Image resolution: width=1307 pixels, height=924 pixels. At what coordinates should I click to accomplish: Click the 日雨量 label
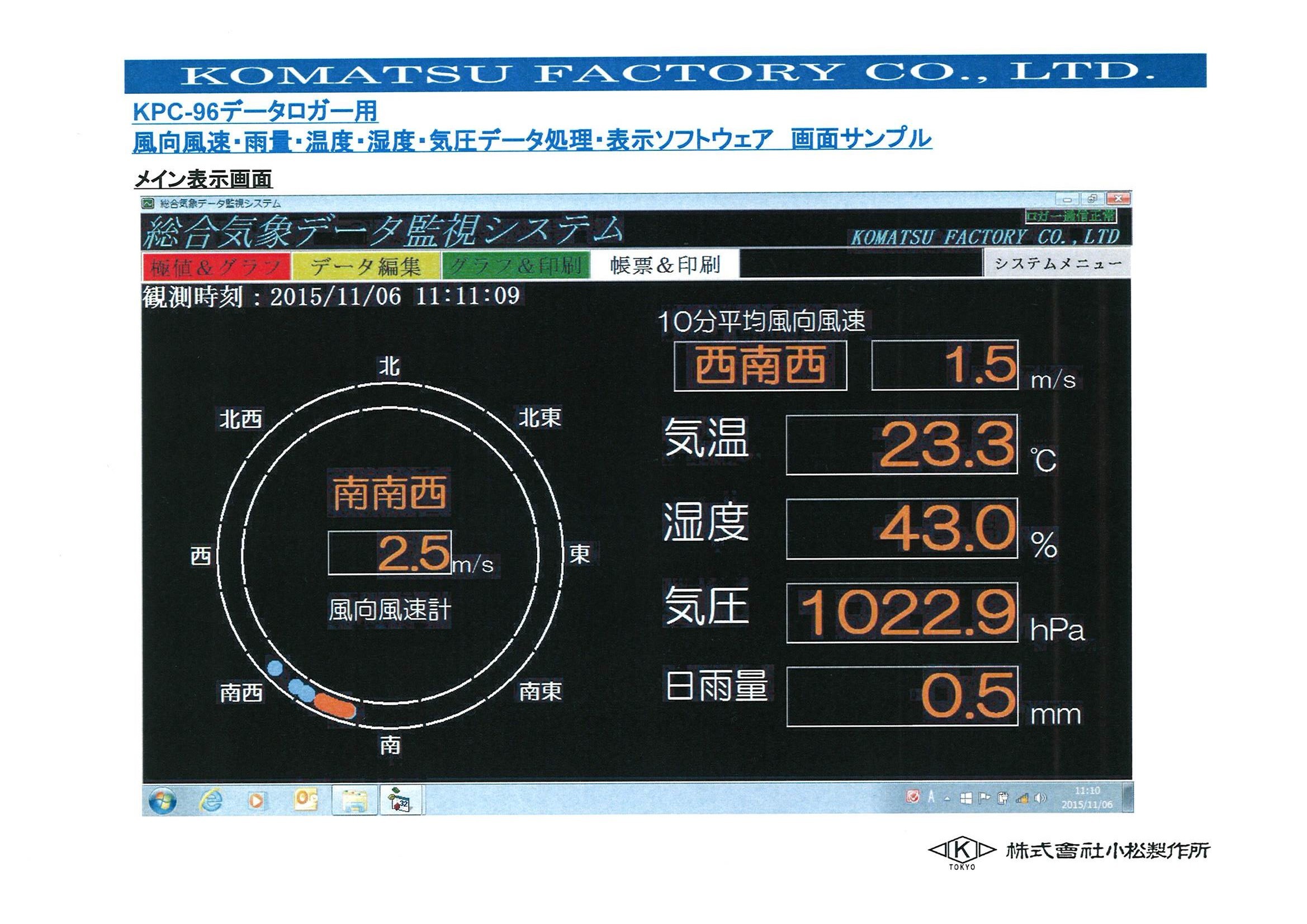point(717,686)
